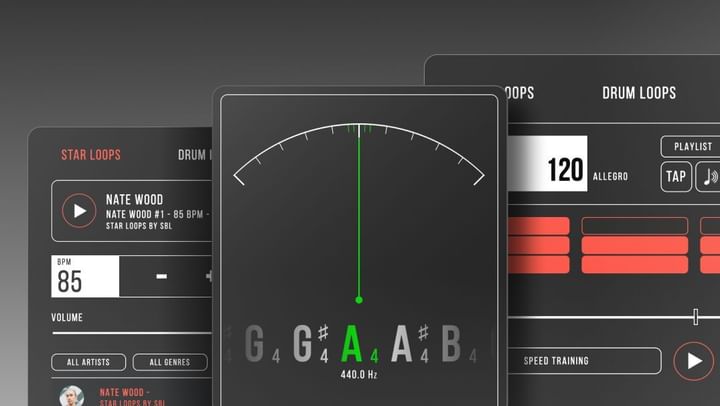The image size is (720, 406).
Task: Open the All Genres filter
Action: tap(170, 362)
